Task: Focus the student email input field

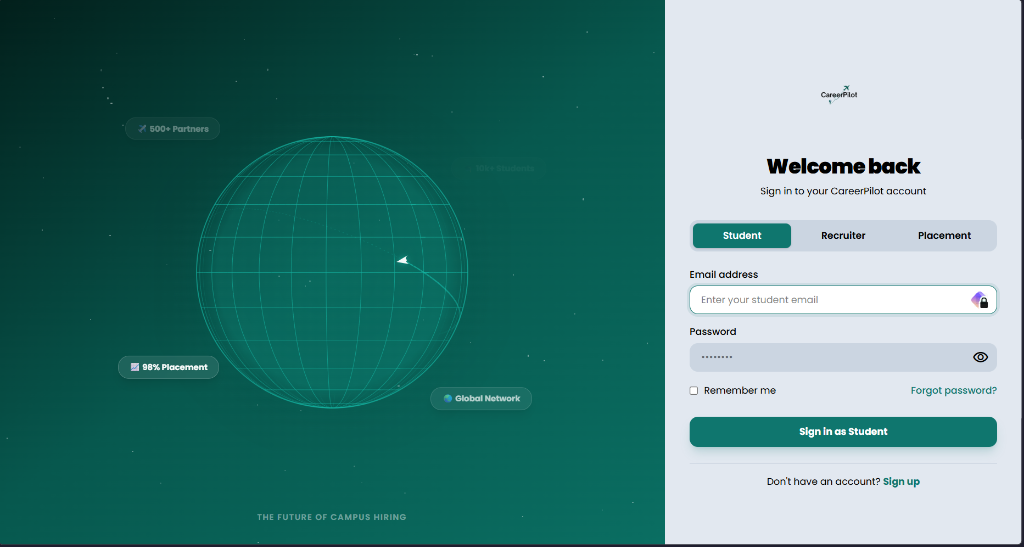Action: [x=842, y=300]
